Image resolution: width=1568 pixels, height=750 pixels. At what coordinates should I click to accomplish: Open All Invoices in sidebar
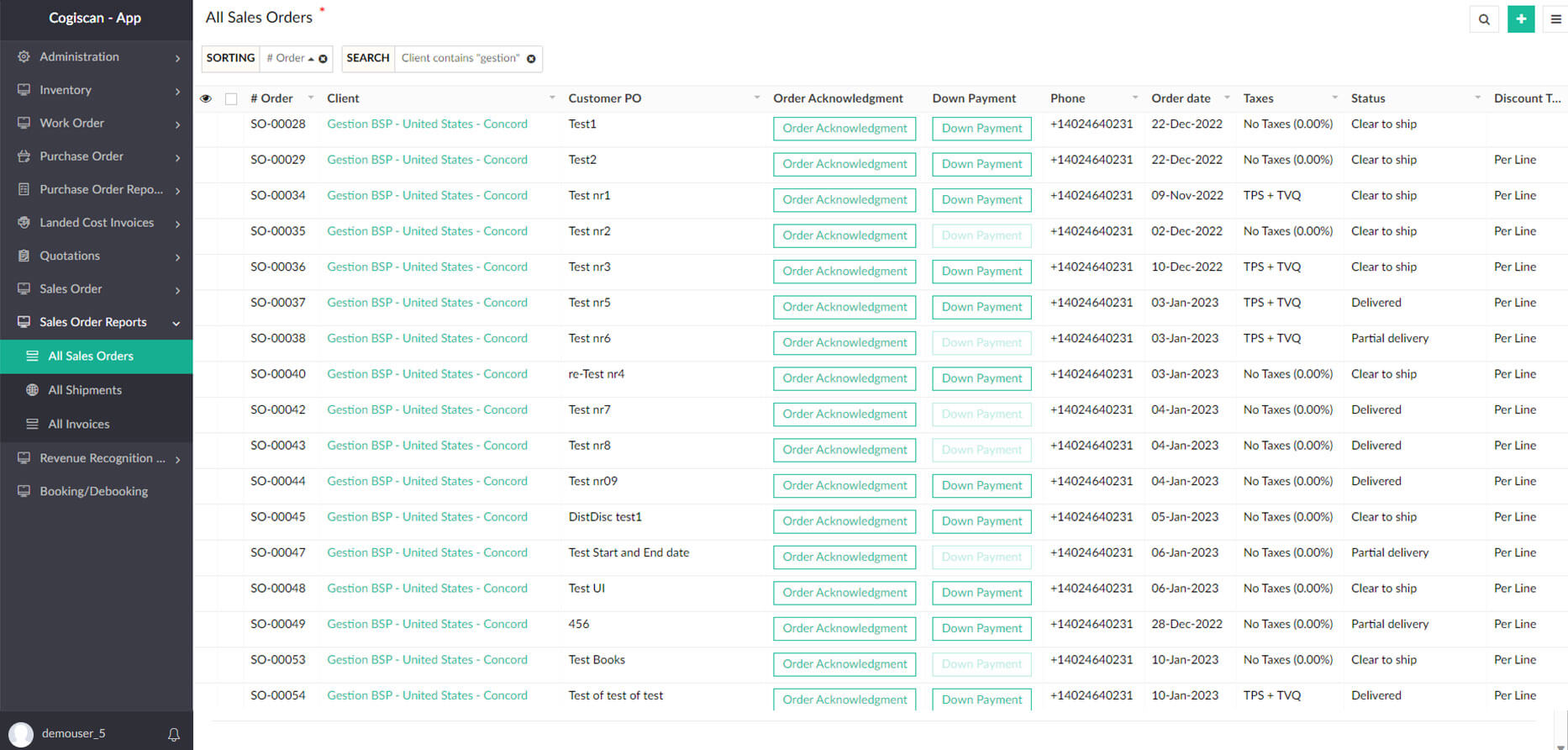(79, 424)
